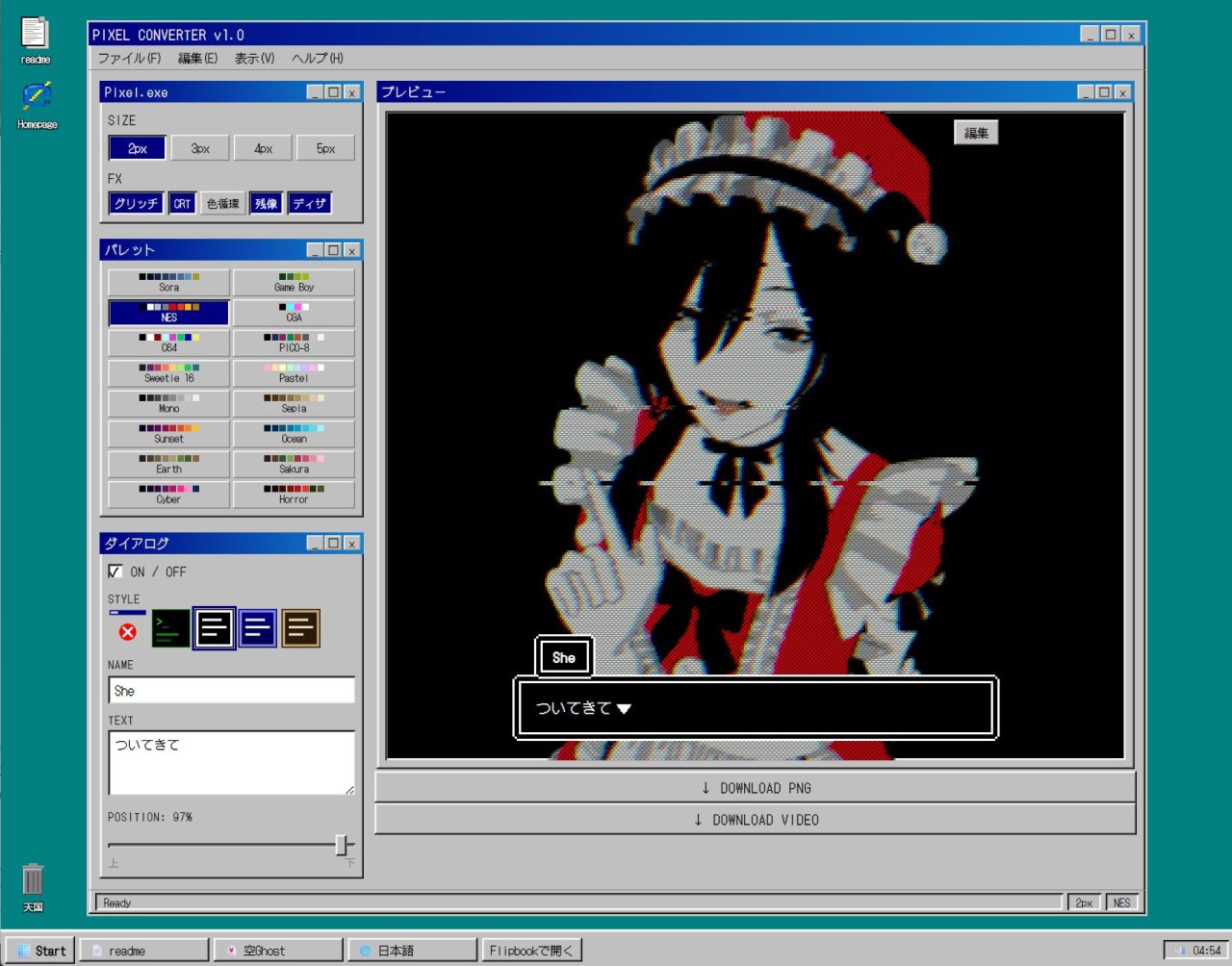Switch to the readme taskbar item
The height and width of the screenshot is (966, 1232).
(x=144, y=951)
